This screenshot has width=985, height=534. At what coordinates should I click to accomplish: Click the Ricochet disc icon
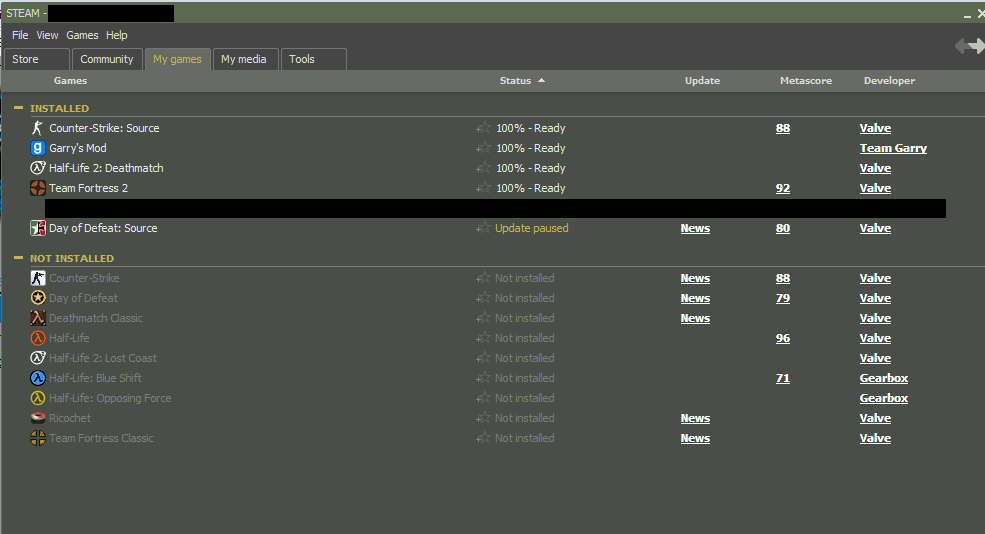click(38, 418)
